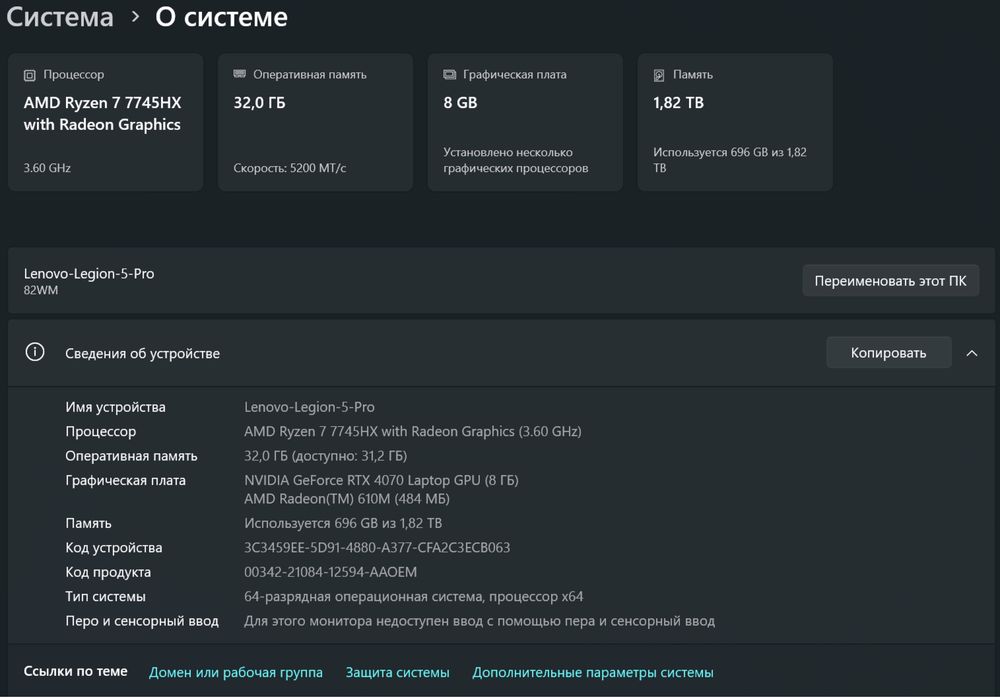1000x697 pixels.
Task: Click the RAM module icon
Action: [x=239, y=74]
